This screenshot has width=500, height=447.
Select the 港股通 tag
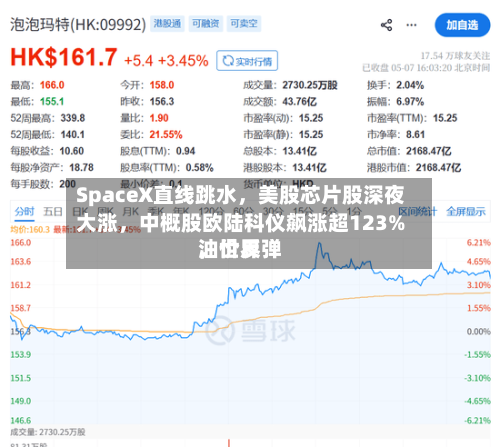[x=167, y=24]
